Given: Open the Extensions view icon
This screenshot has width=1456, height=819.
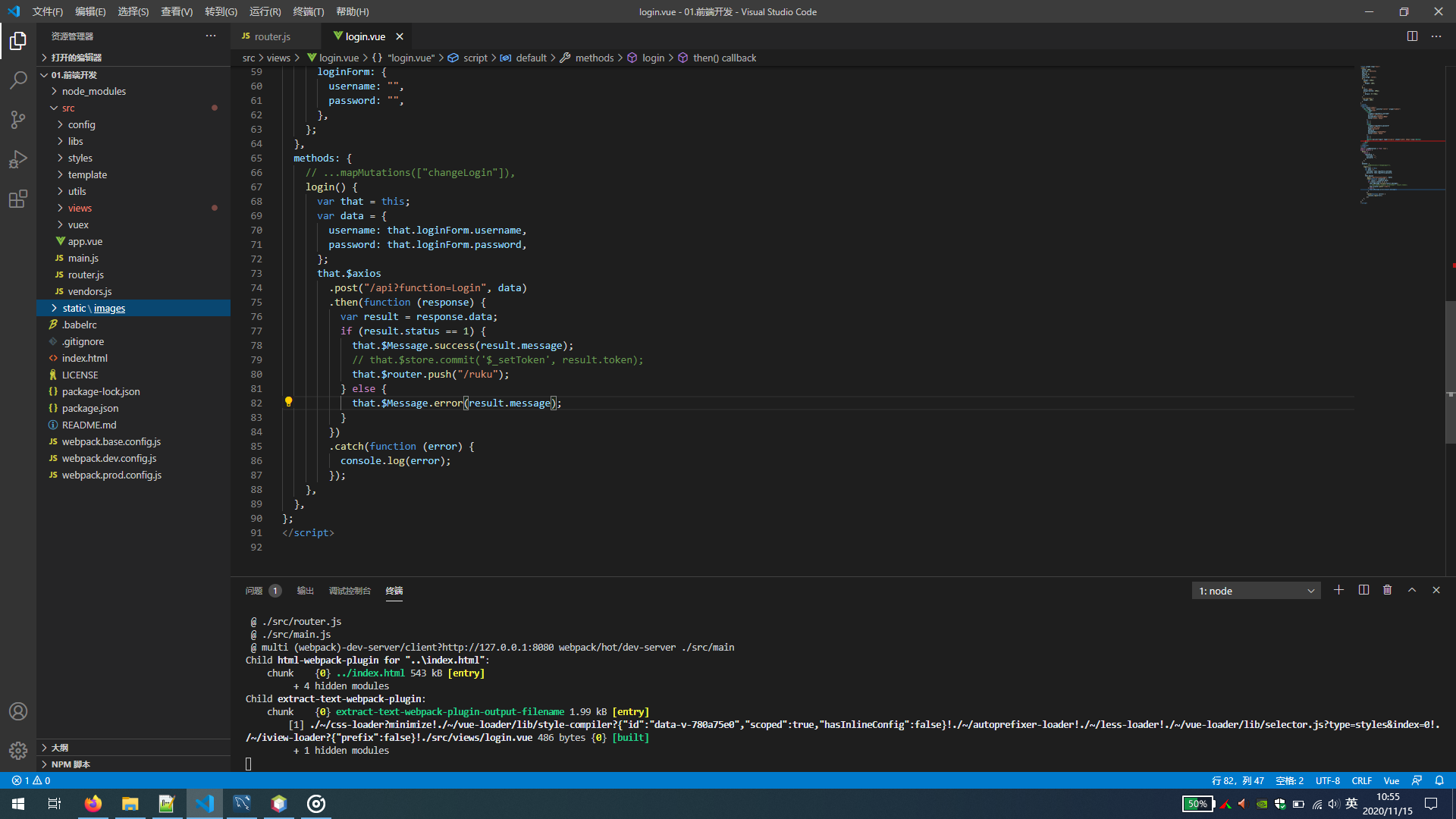Looking at the screenshot, I should click(x=18, y=199).
